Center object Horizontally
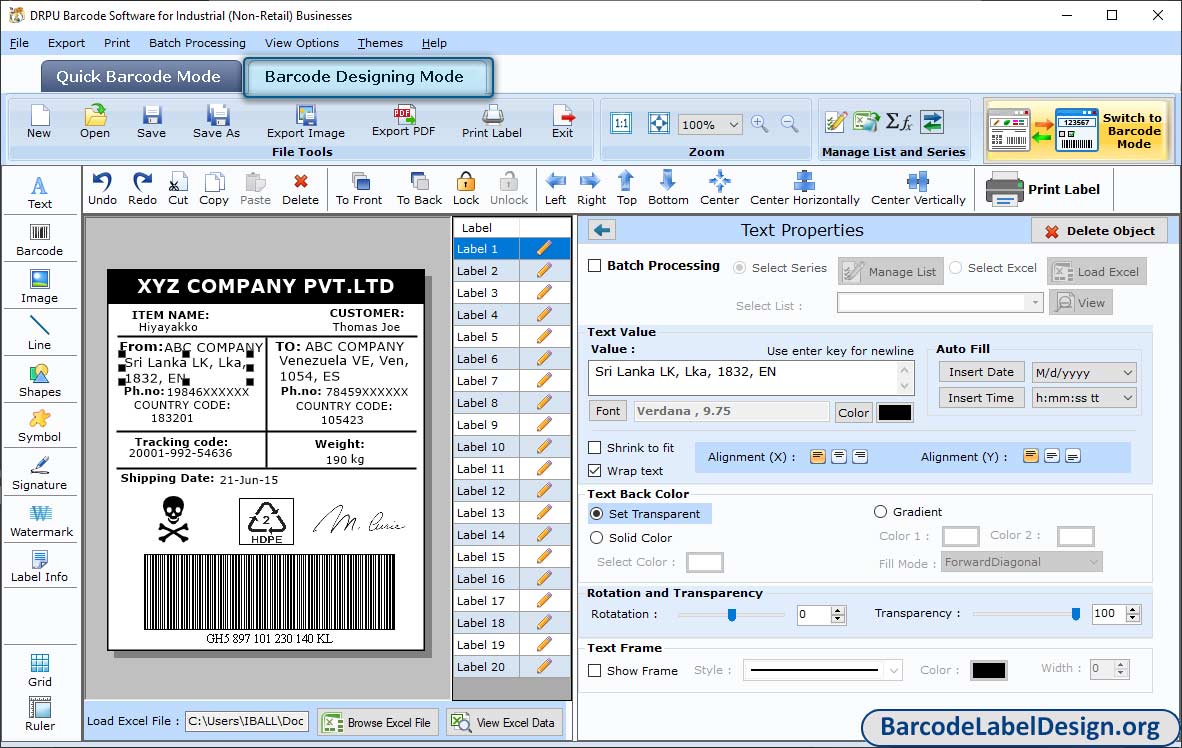Screen dimensions: 1182x748 click(x=804, y=189)
